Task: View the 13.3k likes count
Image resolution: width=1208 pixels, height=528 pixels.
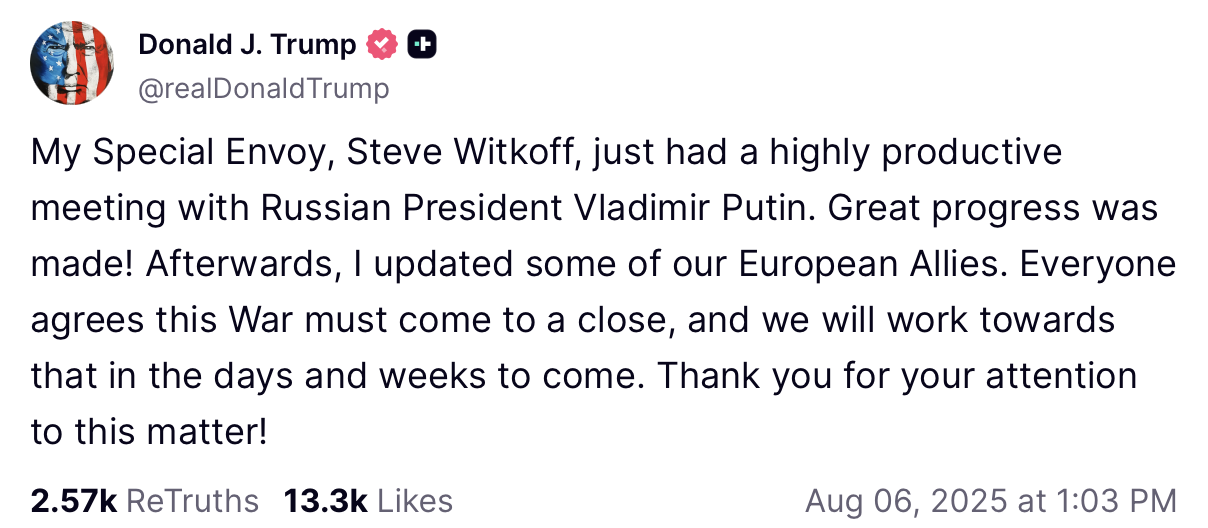Action: point(326,501)
